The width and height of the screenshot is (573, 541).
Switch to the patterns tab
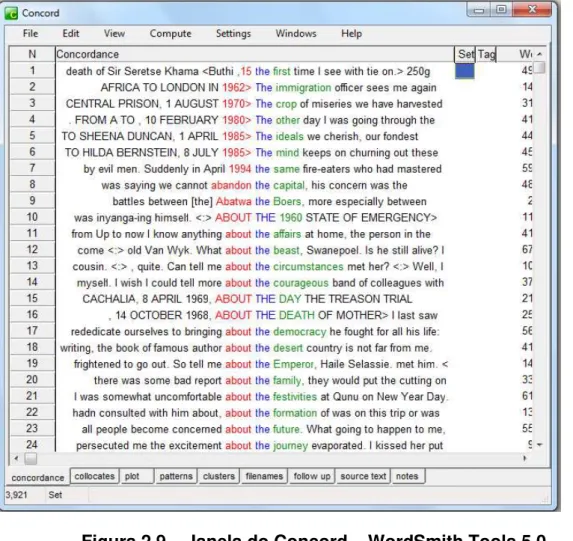click(176, 476)
